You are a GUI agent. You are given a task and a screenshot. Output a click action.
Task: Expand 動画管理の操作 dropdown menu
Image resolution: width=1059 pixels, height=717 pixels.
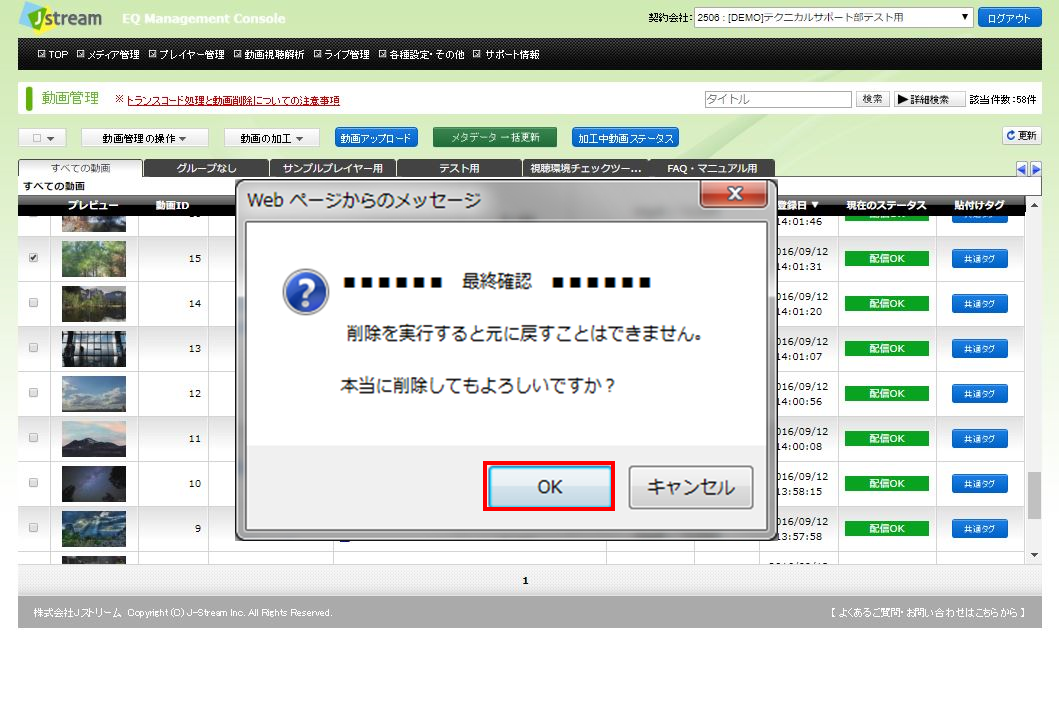[144, 138]
